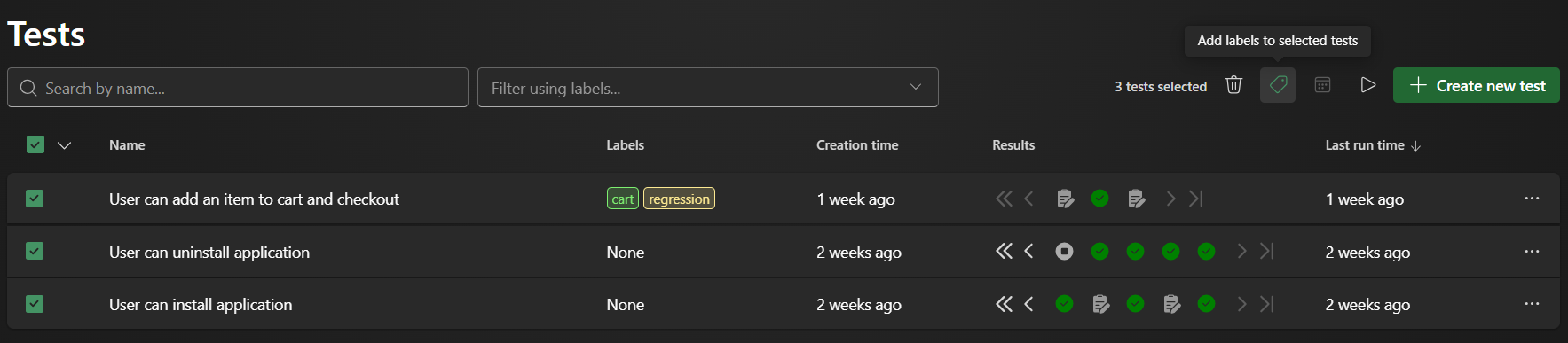Image resolution: width=1568 pixels, height=343 pixels.
Task: Go to previous results of the install test
Action: point(1029,304)
